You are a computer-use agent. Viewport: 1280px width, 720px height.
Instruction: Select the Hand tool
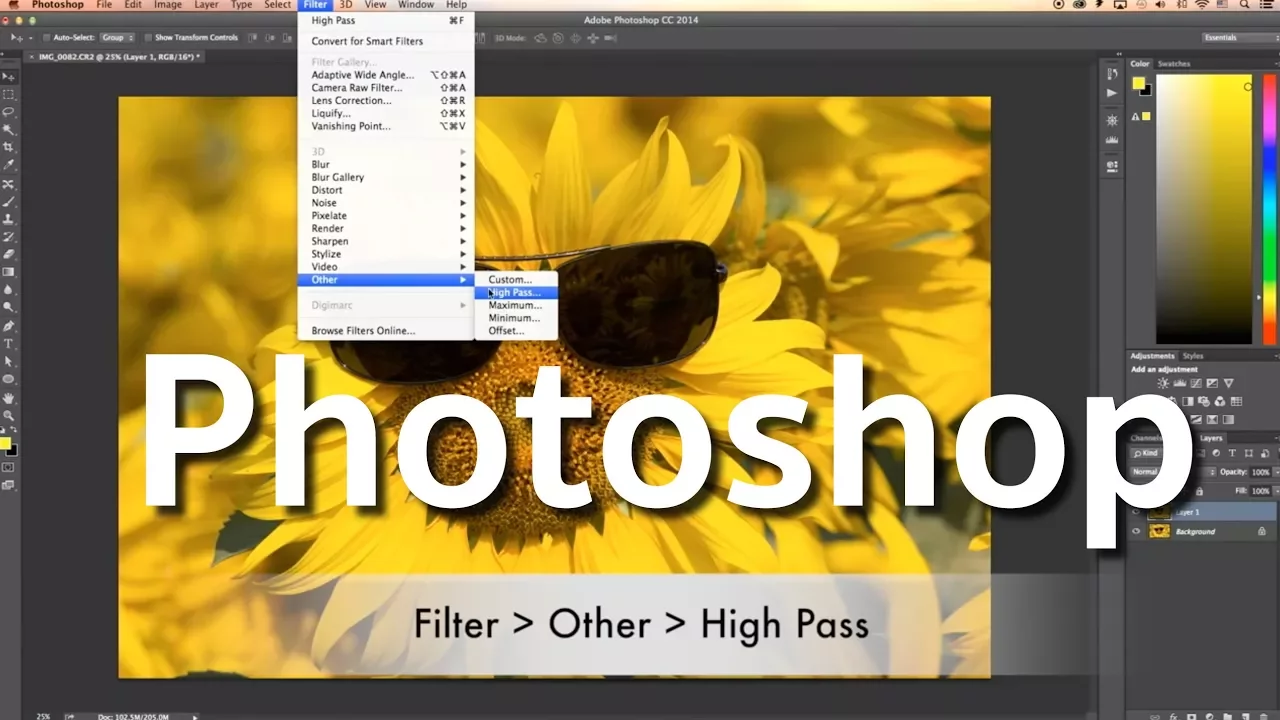point(9,397)
